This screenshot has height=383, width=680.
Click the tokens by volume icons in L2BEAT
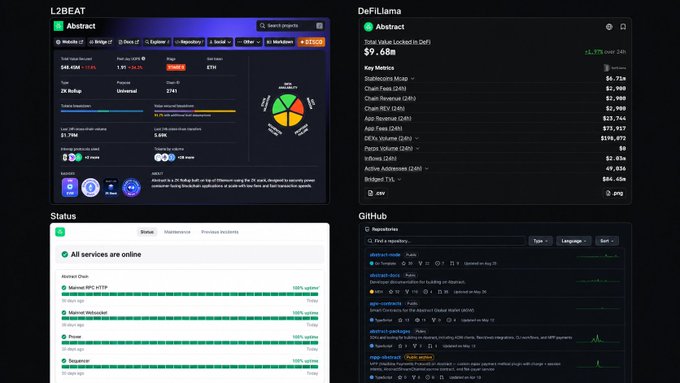click(x=165, y=157)
